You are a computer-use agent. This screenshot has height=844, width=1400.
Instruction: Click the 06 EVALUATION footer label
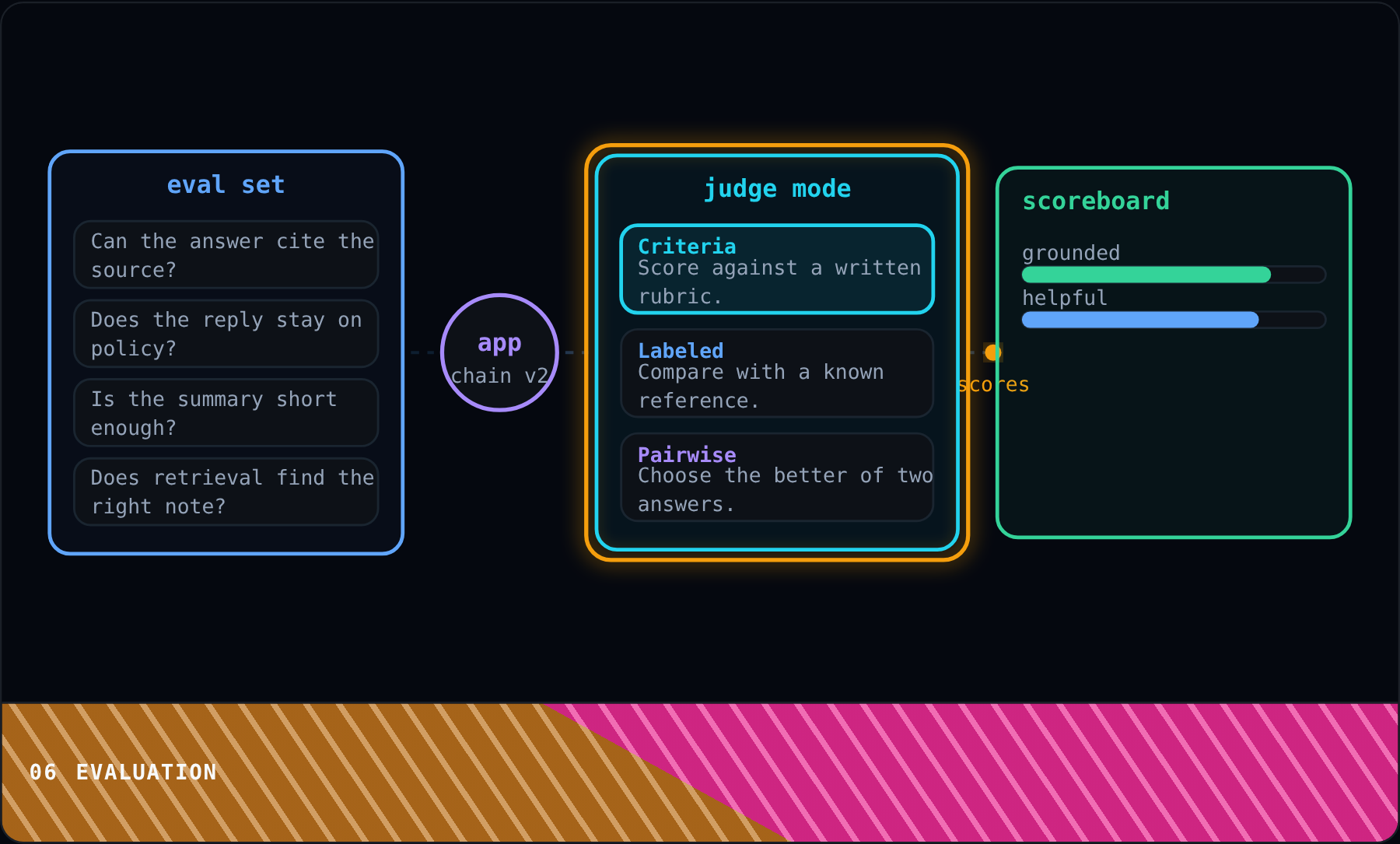(123, 772)
